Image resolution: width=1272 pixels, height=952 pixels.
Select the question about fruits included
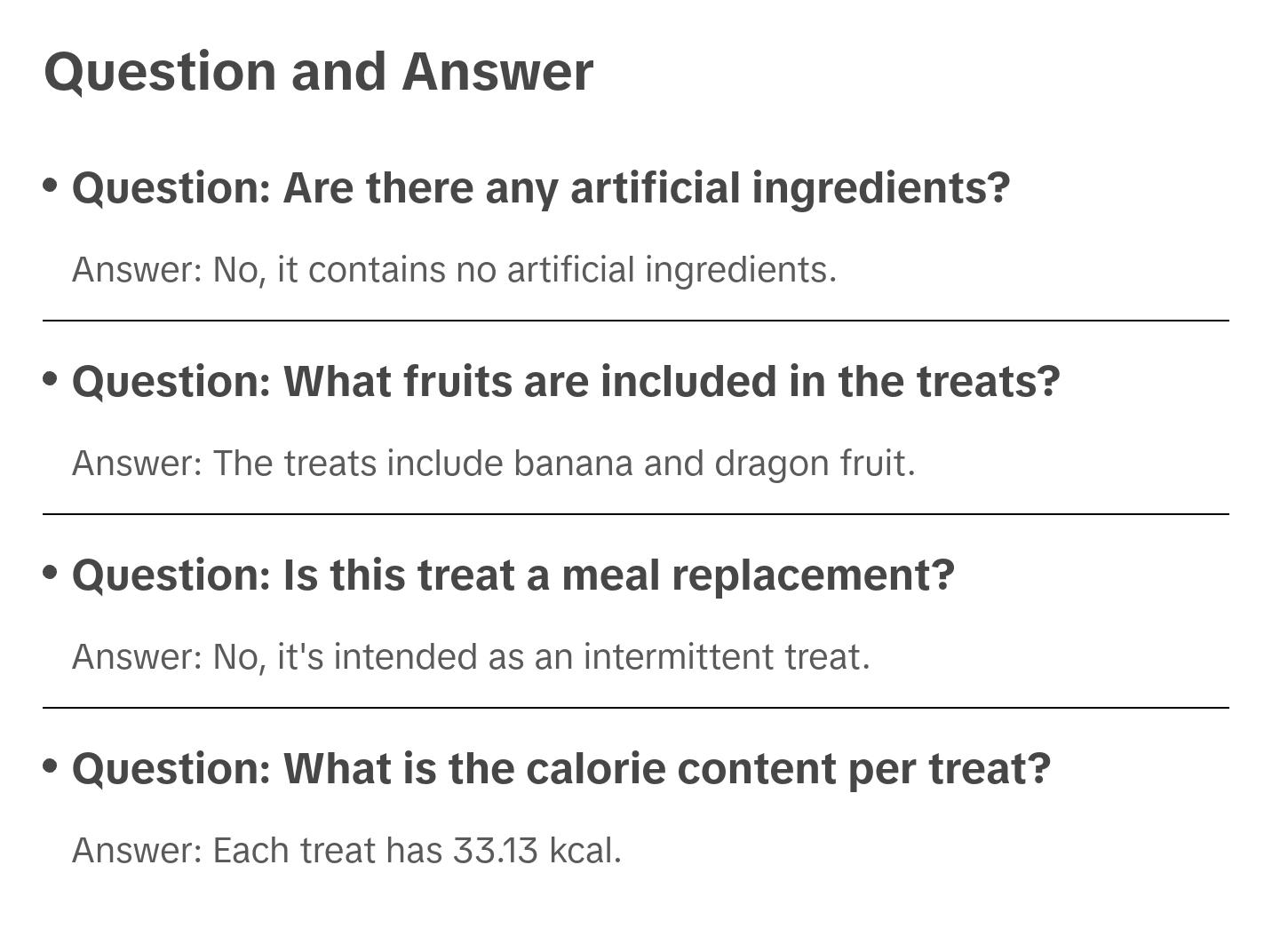[565, 382]
